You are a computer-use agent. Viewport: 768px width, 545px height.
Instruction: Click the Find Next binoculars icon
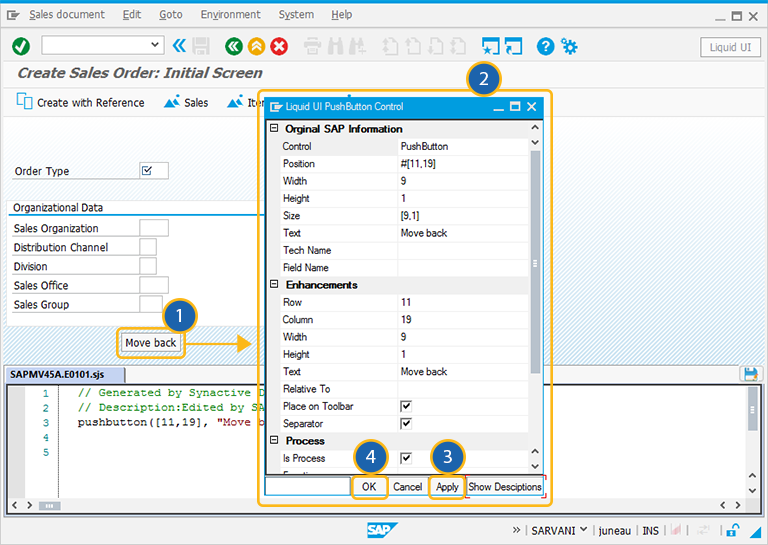click(x=357, y=47)
